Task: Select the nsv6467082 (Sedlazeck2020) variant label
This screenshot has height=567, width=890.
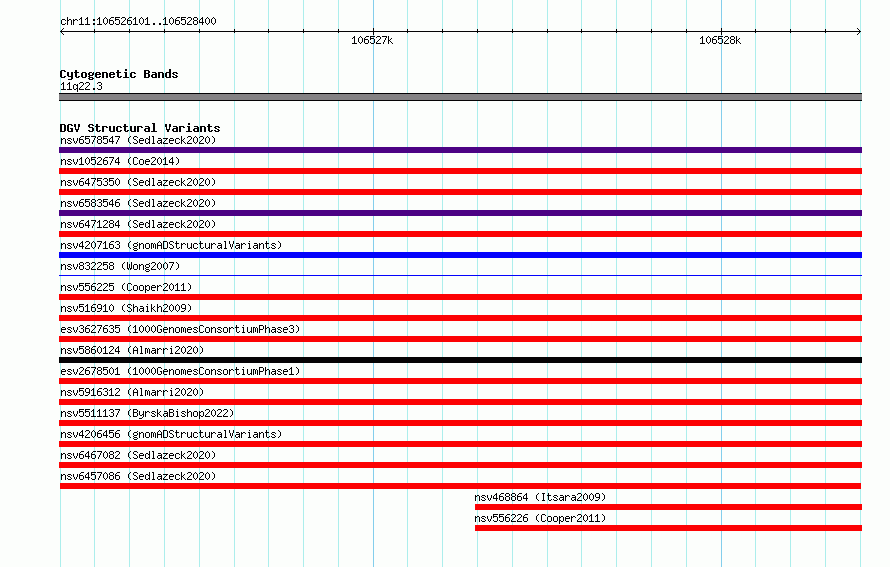Action: (x=138, y=455)
